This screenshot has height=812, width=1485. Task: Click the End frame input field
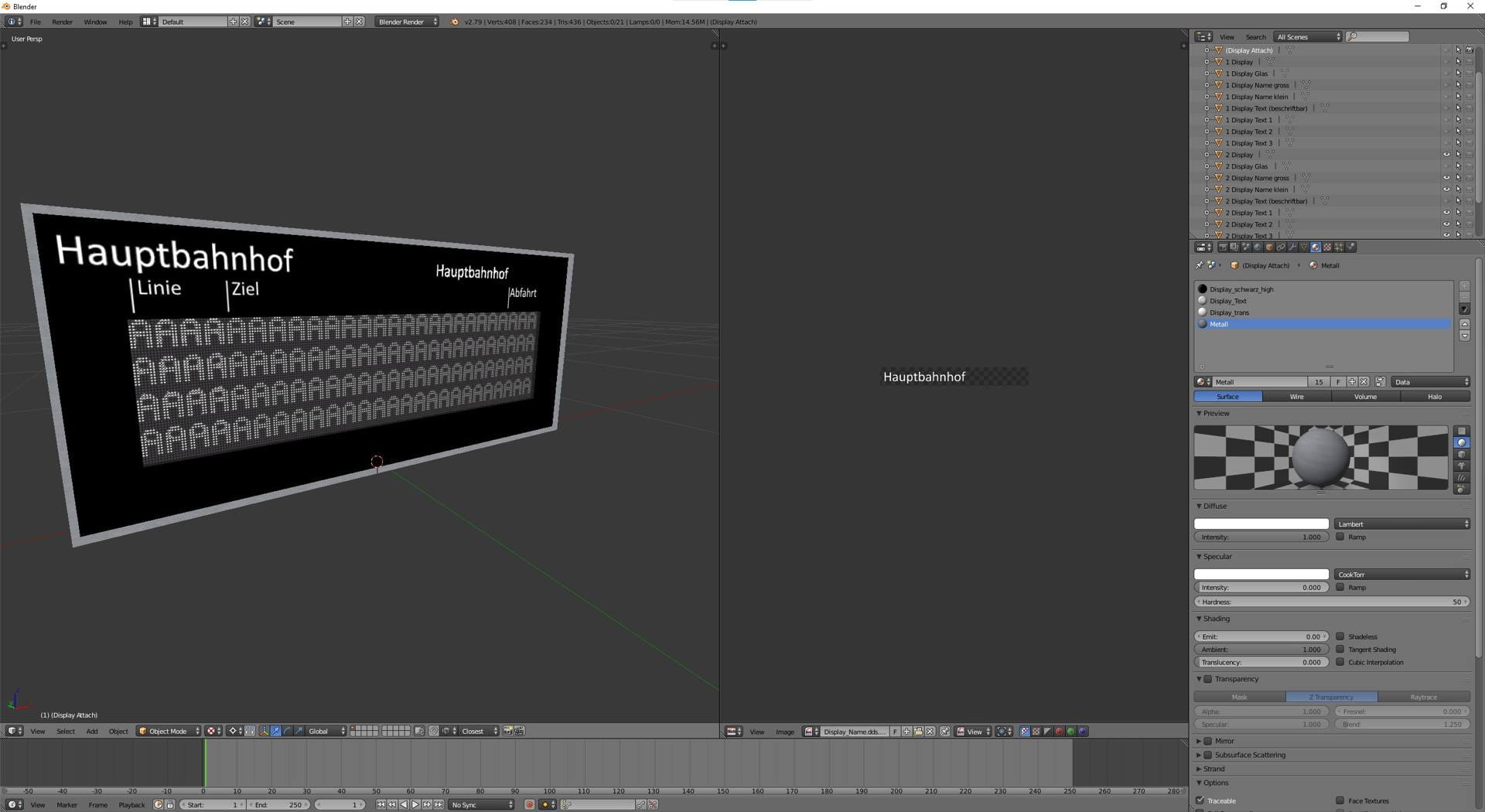pyautogui.click(x=278, y=805)
